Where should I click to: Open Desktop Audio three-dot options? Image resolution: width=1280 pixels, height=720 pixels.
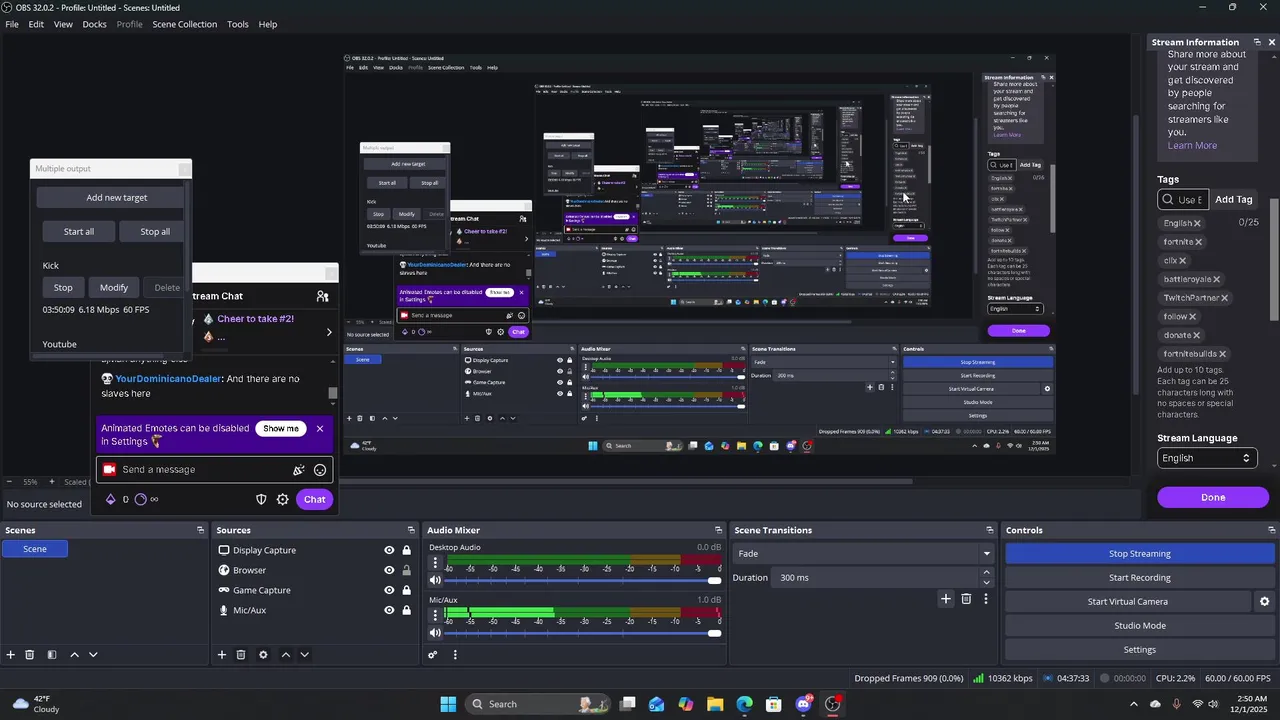coord(435,563)
